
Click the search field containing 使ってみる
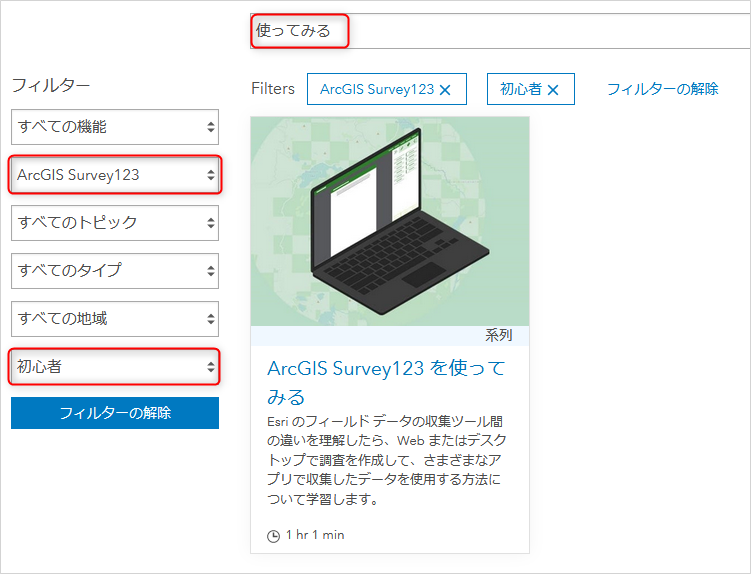[500, 31]
